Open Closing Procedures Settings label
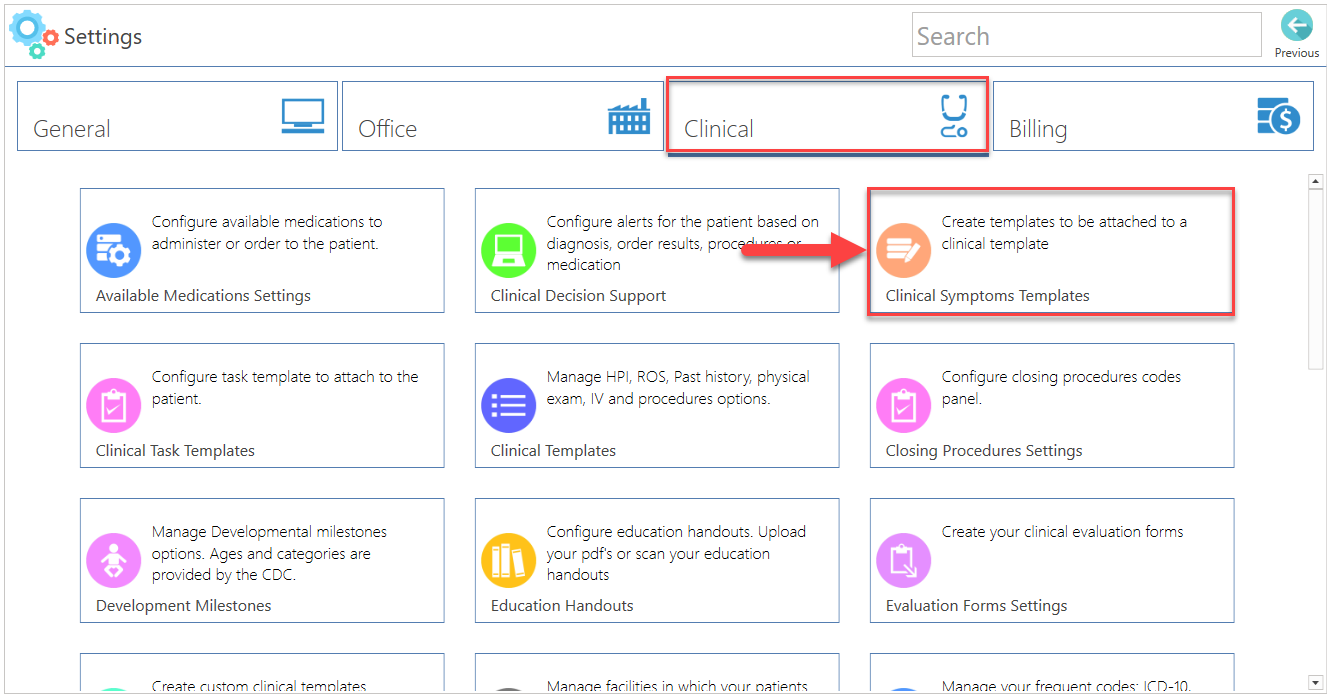1333x695 pixels. click(984, 450)
